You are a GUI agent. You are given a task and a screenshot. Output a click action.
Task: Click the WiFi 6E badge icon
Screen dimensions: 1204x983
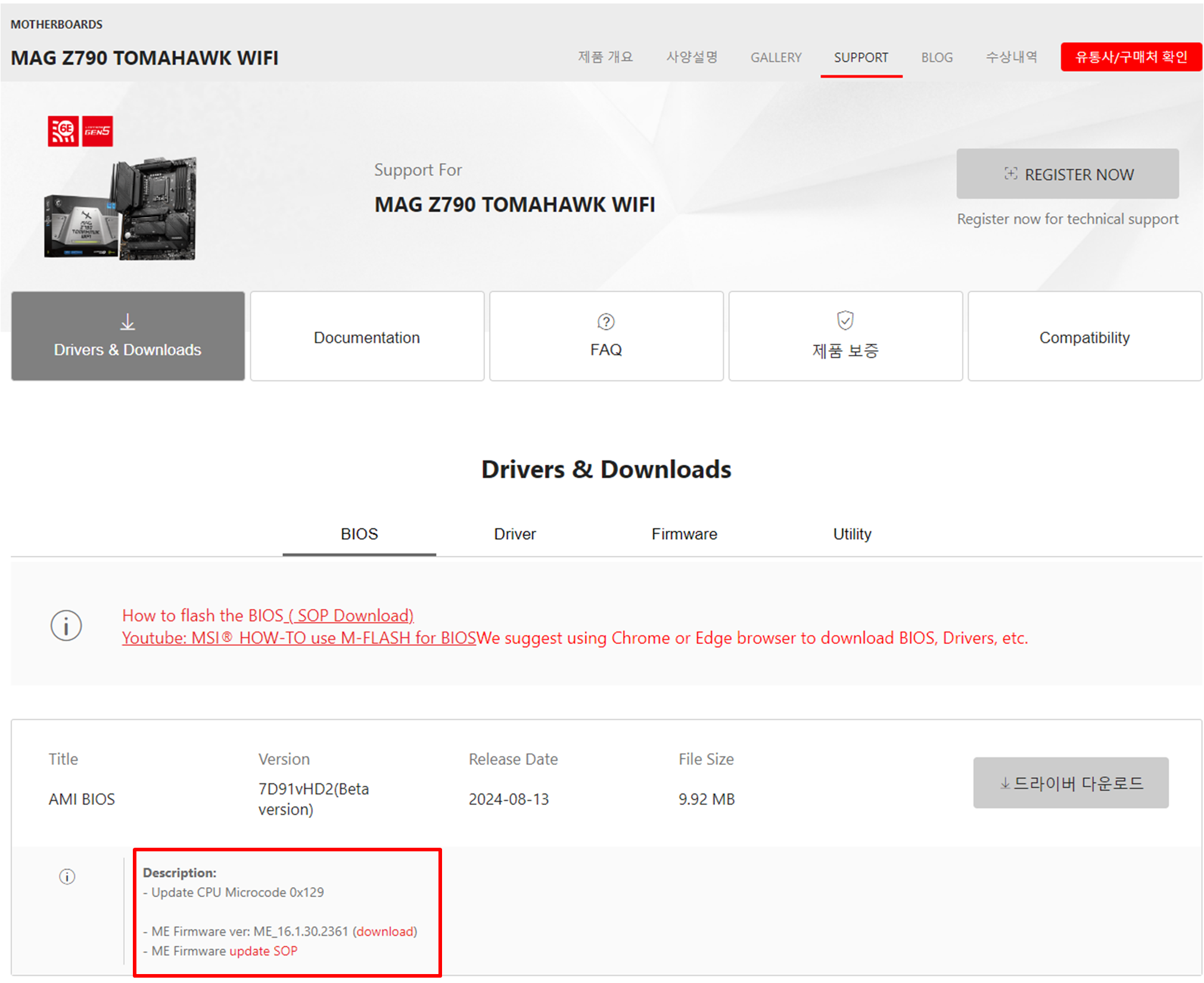coord(63,131)
